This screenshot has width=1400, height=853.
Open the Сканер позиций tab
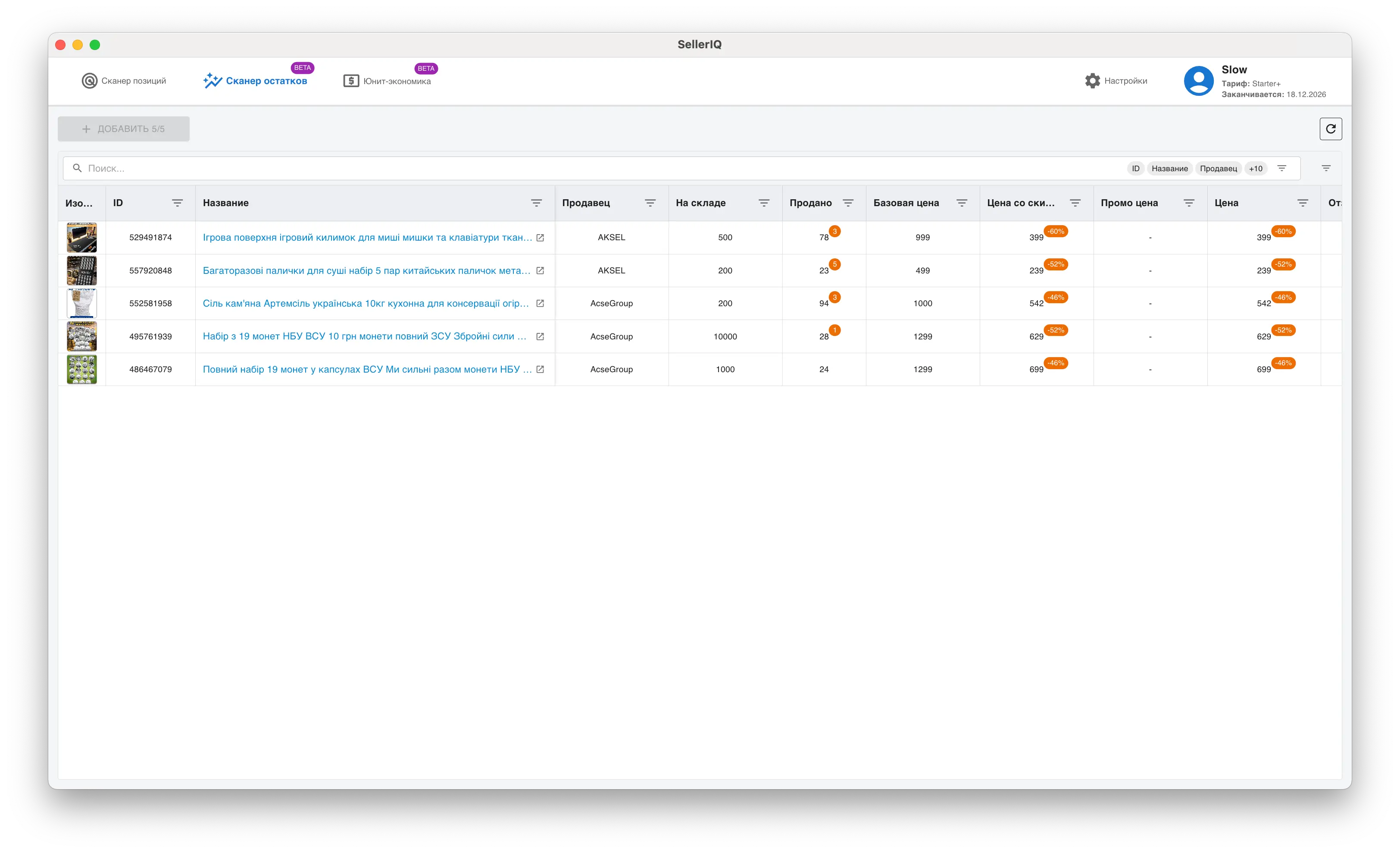pos(124,81)
